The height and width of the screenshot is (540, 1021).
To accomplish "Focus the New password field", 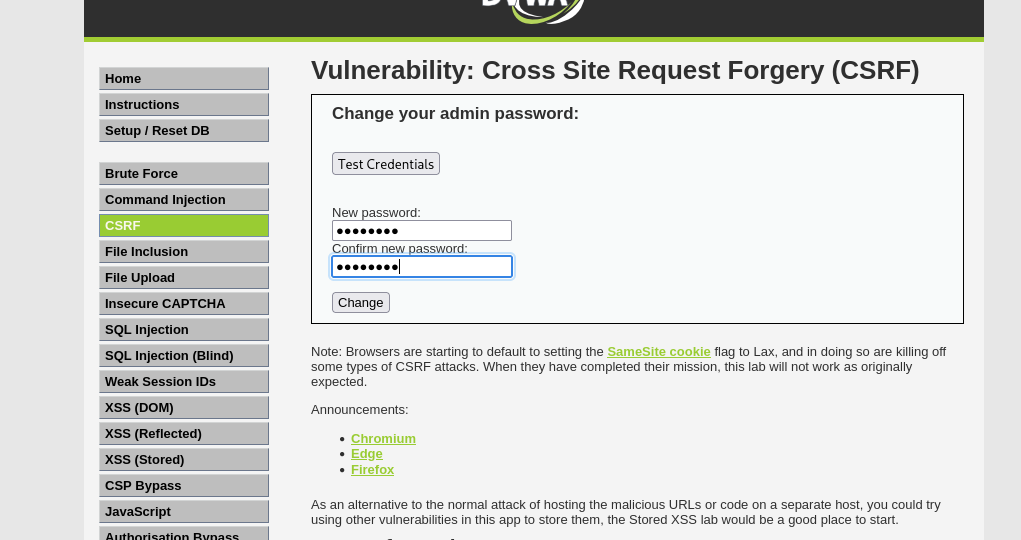I will [422, 231].
